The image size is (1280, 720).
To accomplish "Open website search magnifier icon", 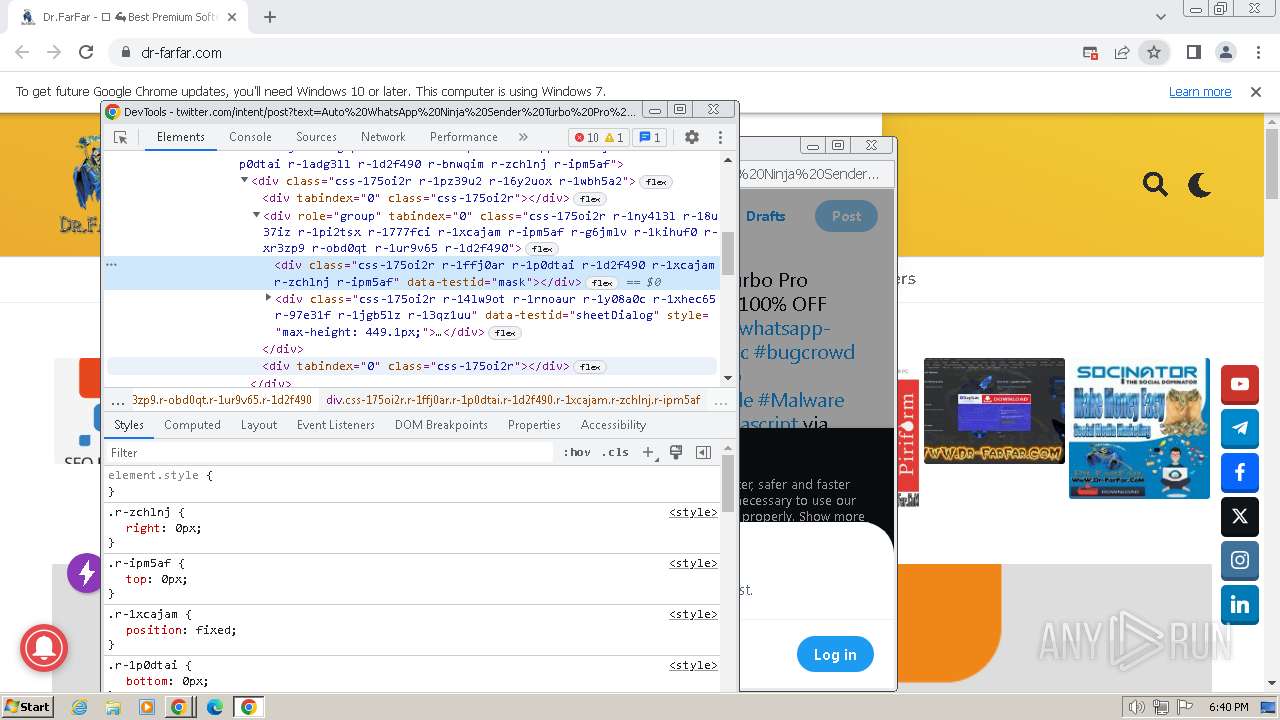I will click(x=1155, y=184).
